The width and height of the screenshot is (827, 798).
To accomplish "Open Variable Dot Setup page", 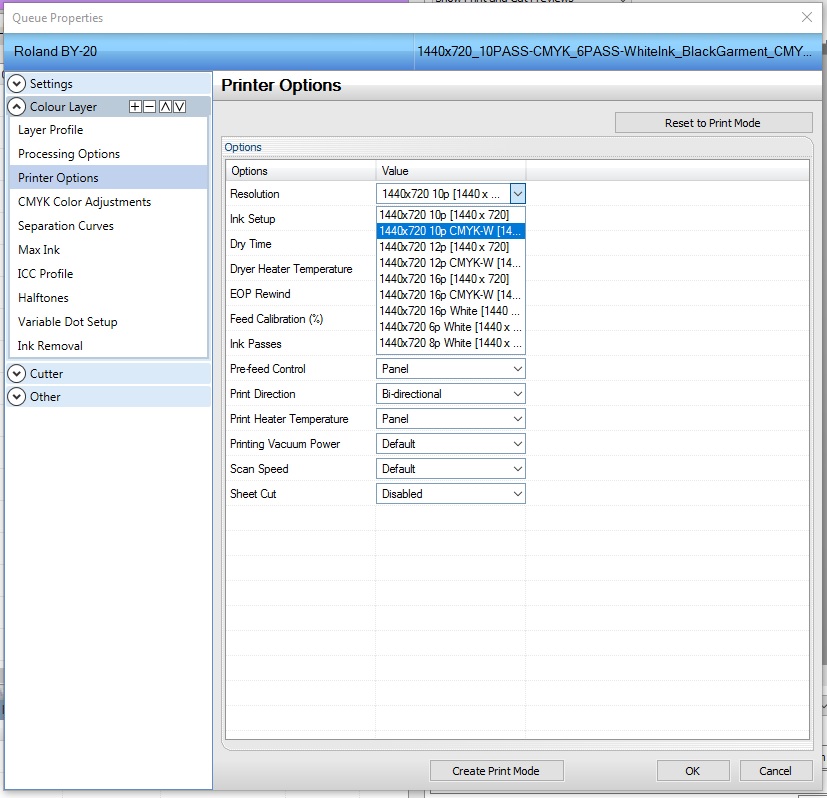I will 108,322.
